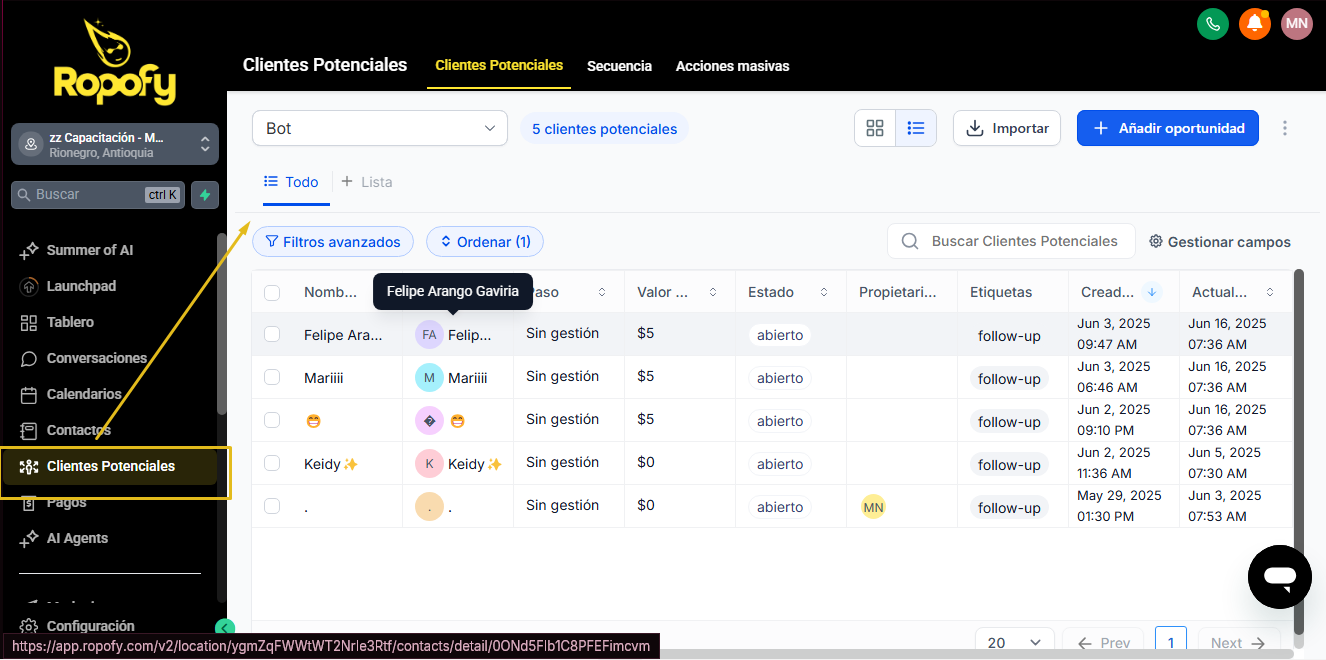Expand the zz Capacitación location switcher
1326x660 pixels.
point(115,144)
